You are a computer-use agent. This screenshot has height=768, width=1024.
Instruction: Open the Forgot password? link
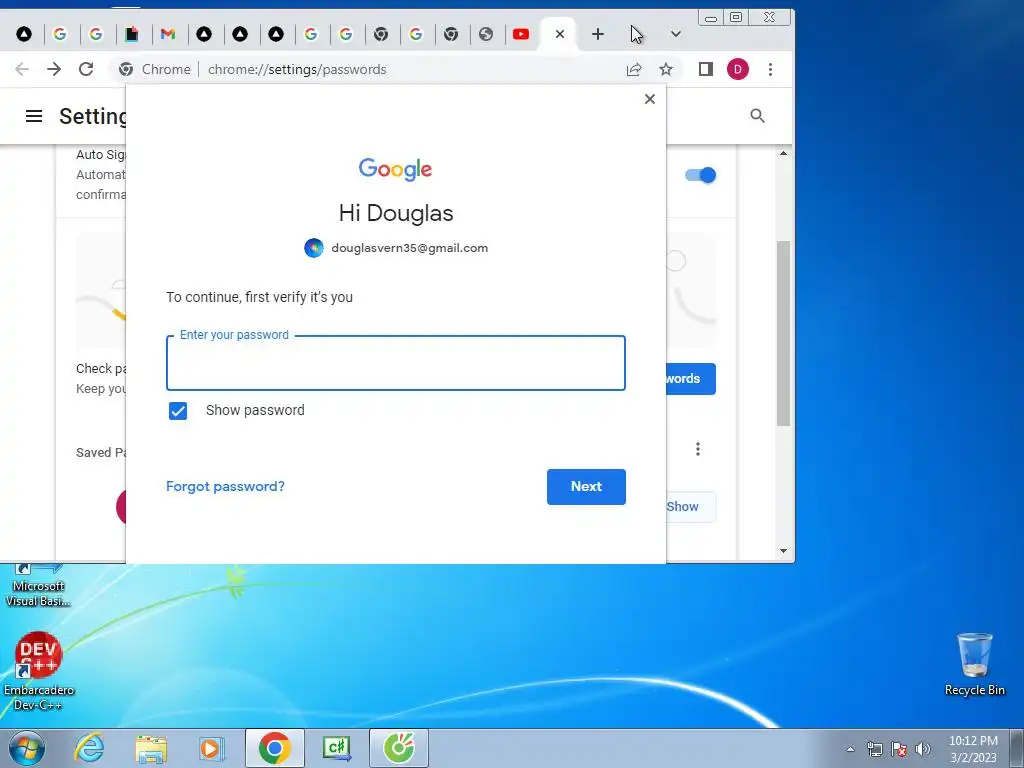tap(225, 487)
